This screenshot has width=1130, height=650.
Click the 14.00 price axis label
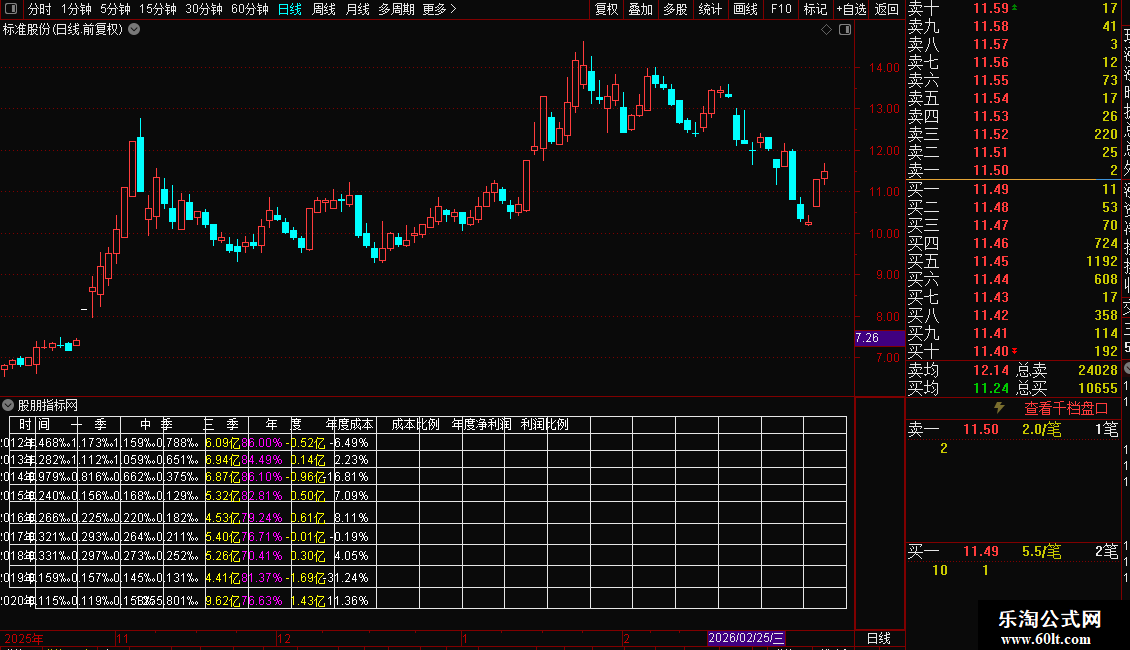click(884, 68)
